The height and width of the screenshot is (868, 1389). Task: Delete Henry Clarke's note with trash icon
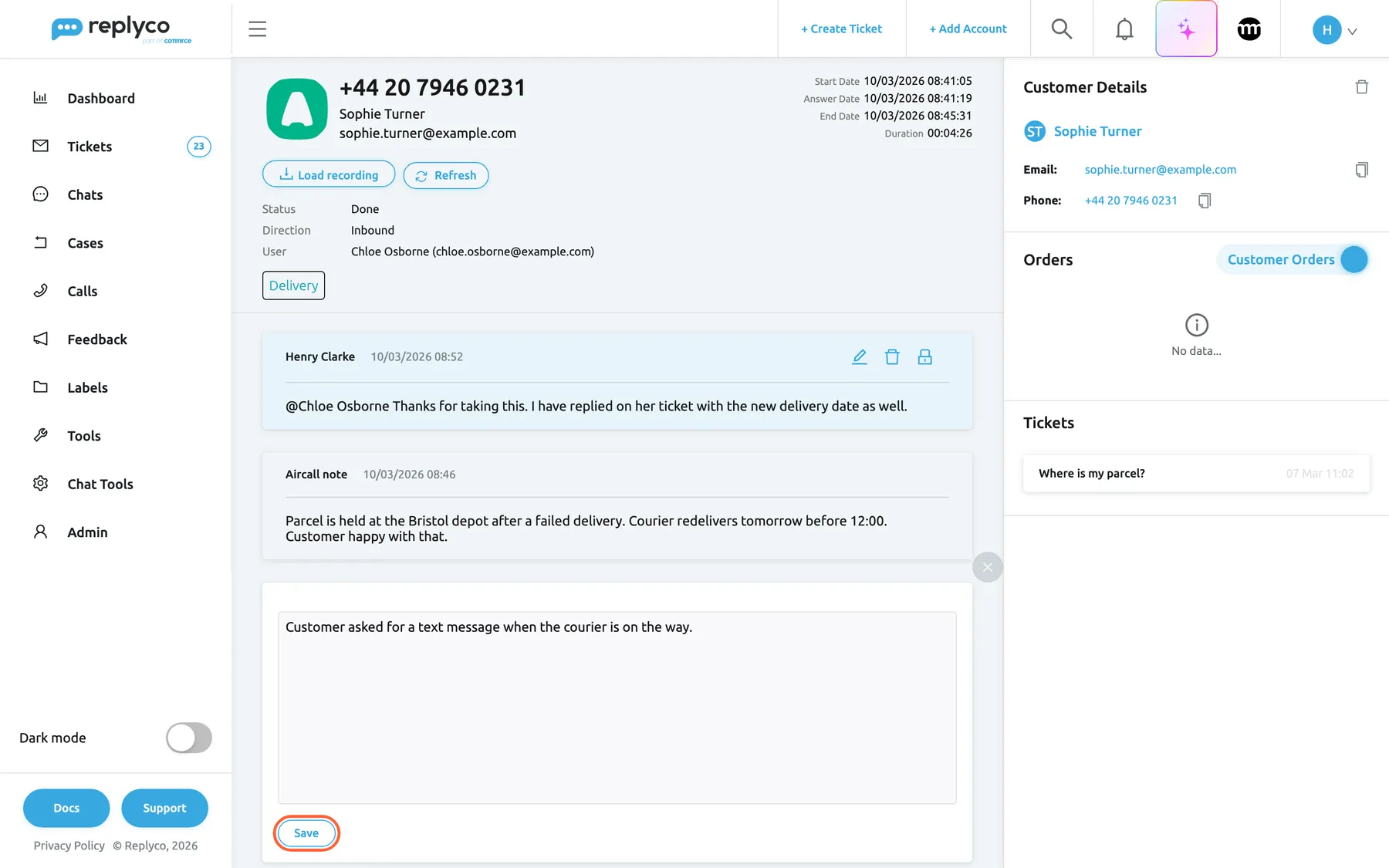coord(892,356)
